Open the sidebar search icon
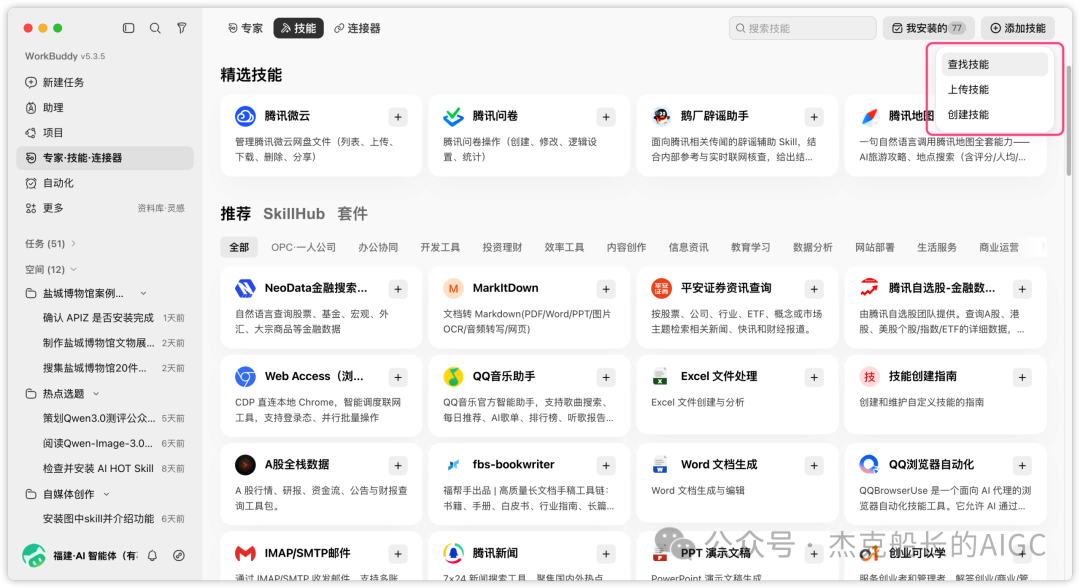Screen dimensions: 1080x588 [x=155, y=28]
